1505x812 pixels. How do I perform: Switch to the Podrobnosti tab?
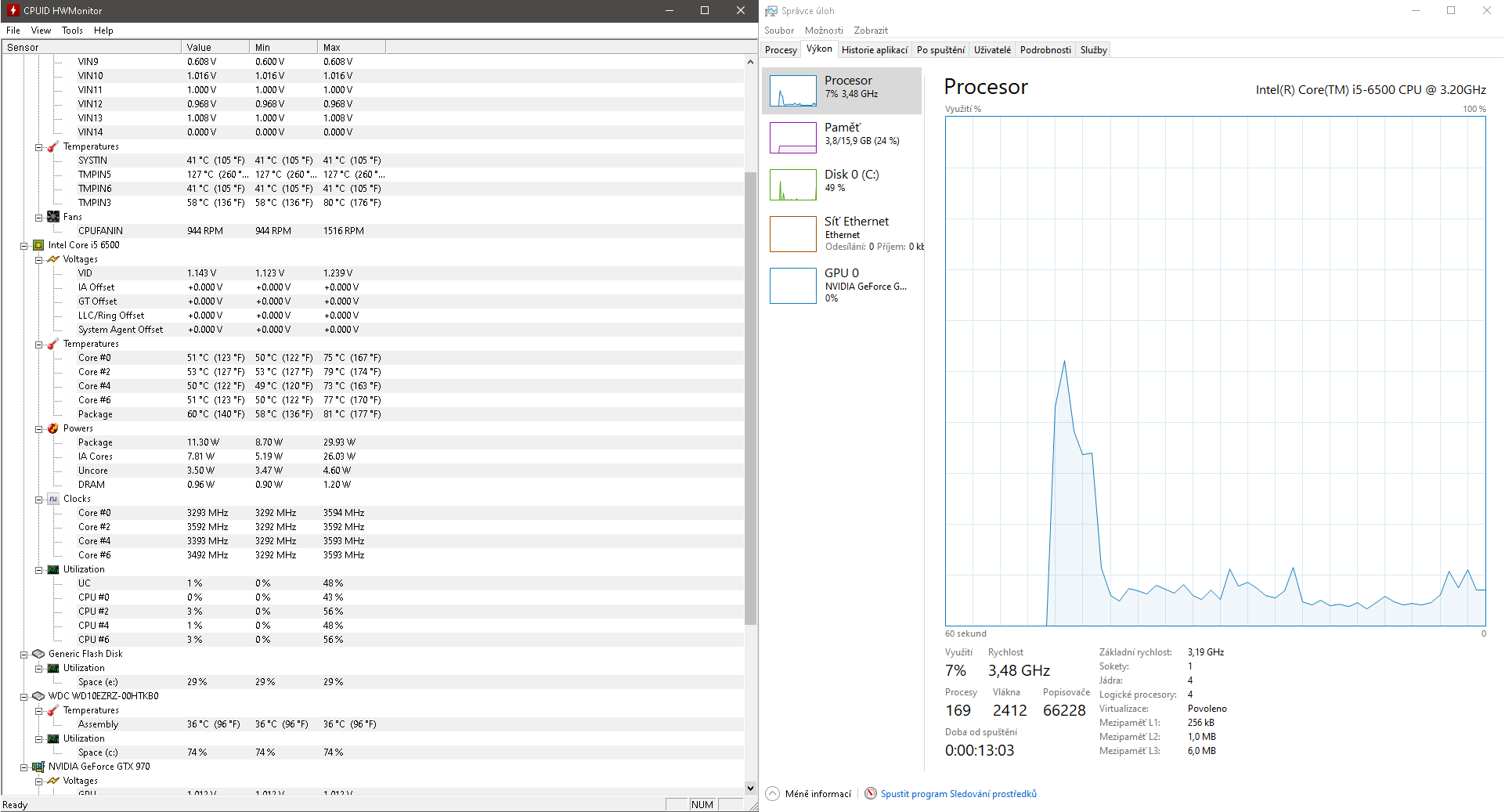(1045, 50)
